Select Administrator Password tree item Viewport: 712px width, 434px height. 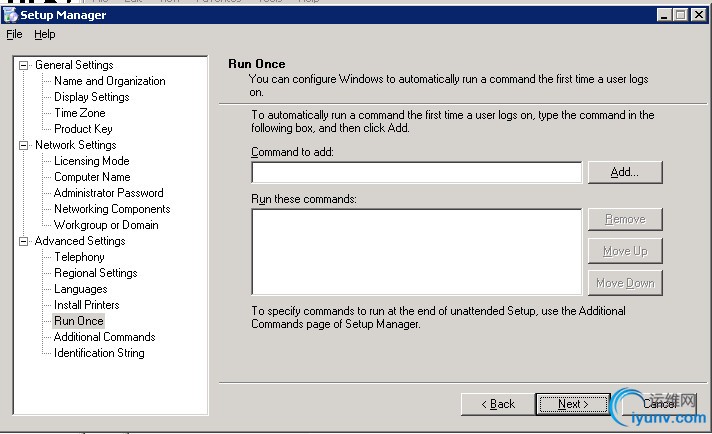[x=108, y=193]
